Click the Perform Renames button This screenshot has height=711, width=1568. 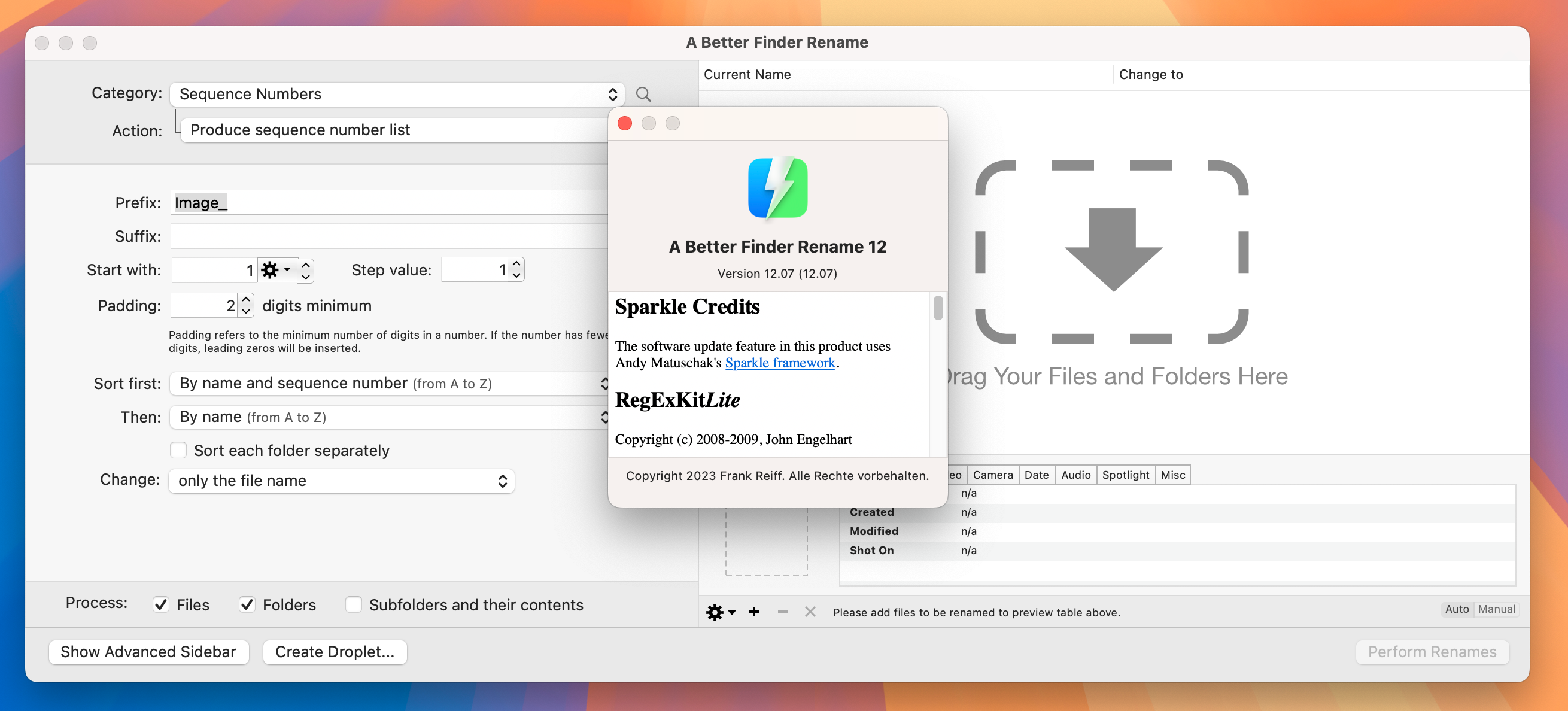click(1432, 651)
